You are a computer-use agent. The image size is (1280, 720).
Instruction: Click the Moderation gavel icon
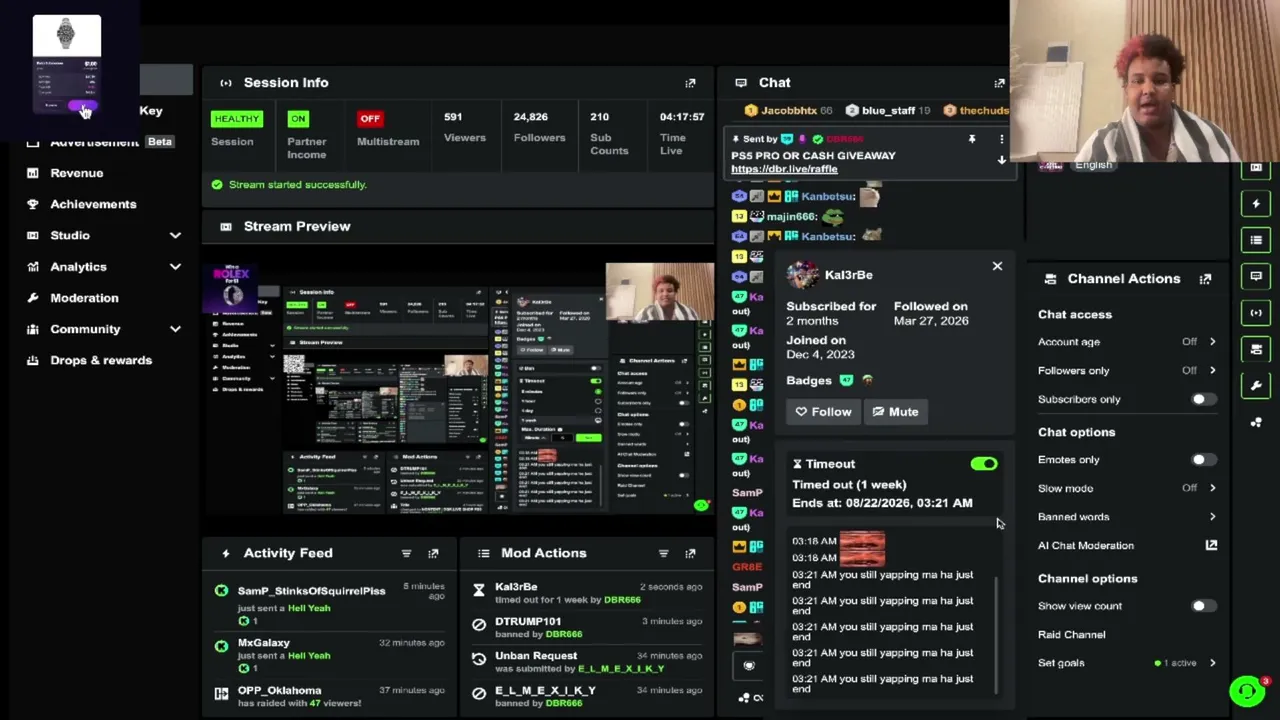(33, 298)
